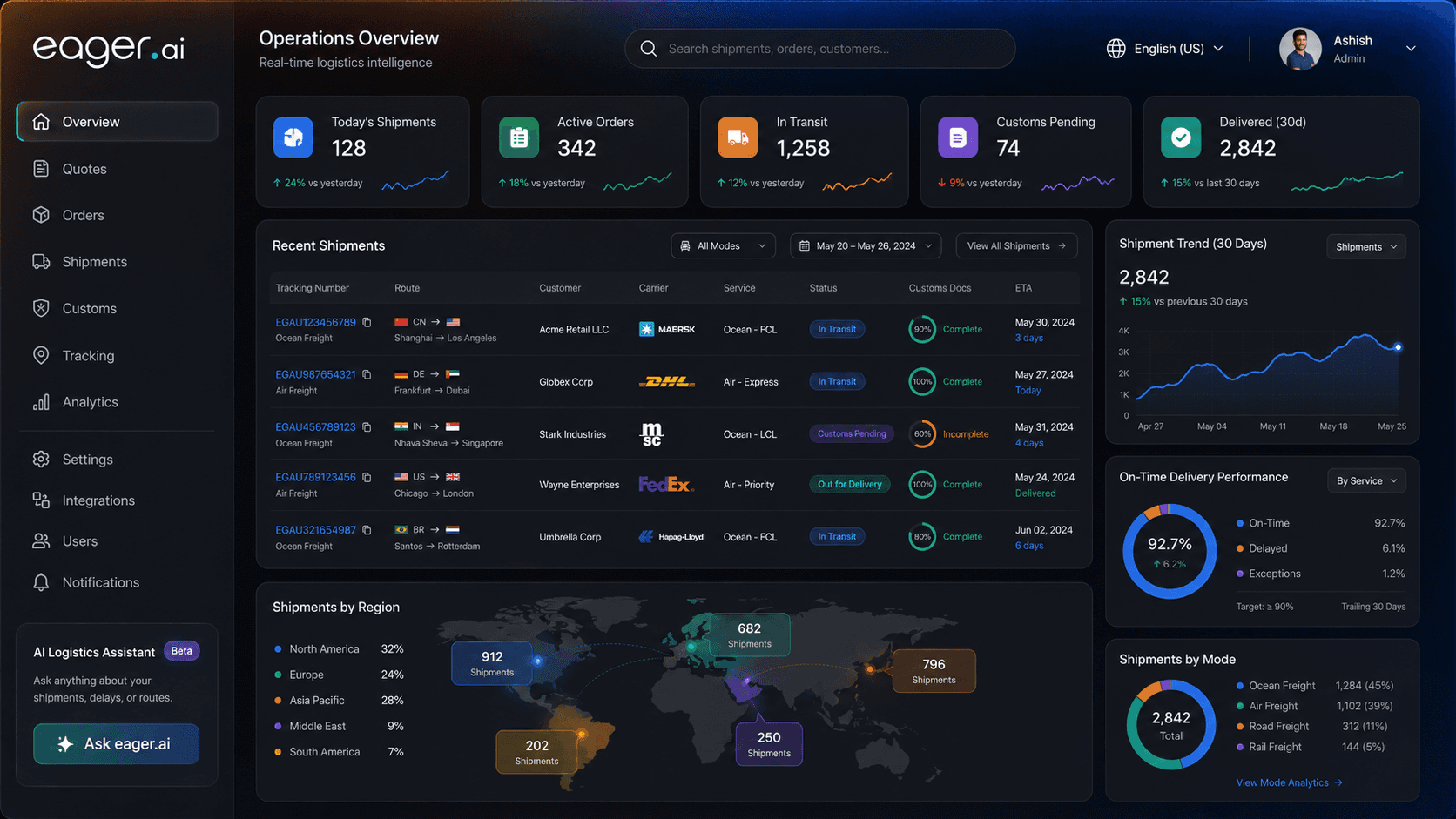Open the By Service dropdown
The width and height of the screenshot is (1456, 819).
pyautogui.click(x=1366, y=480)
